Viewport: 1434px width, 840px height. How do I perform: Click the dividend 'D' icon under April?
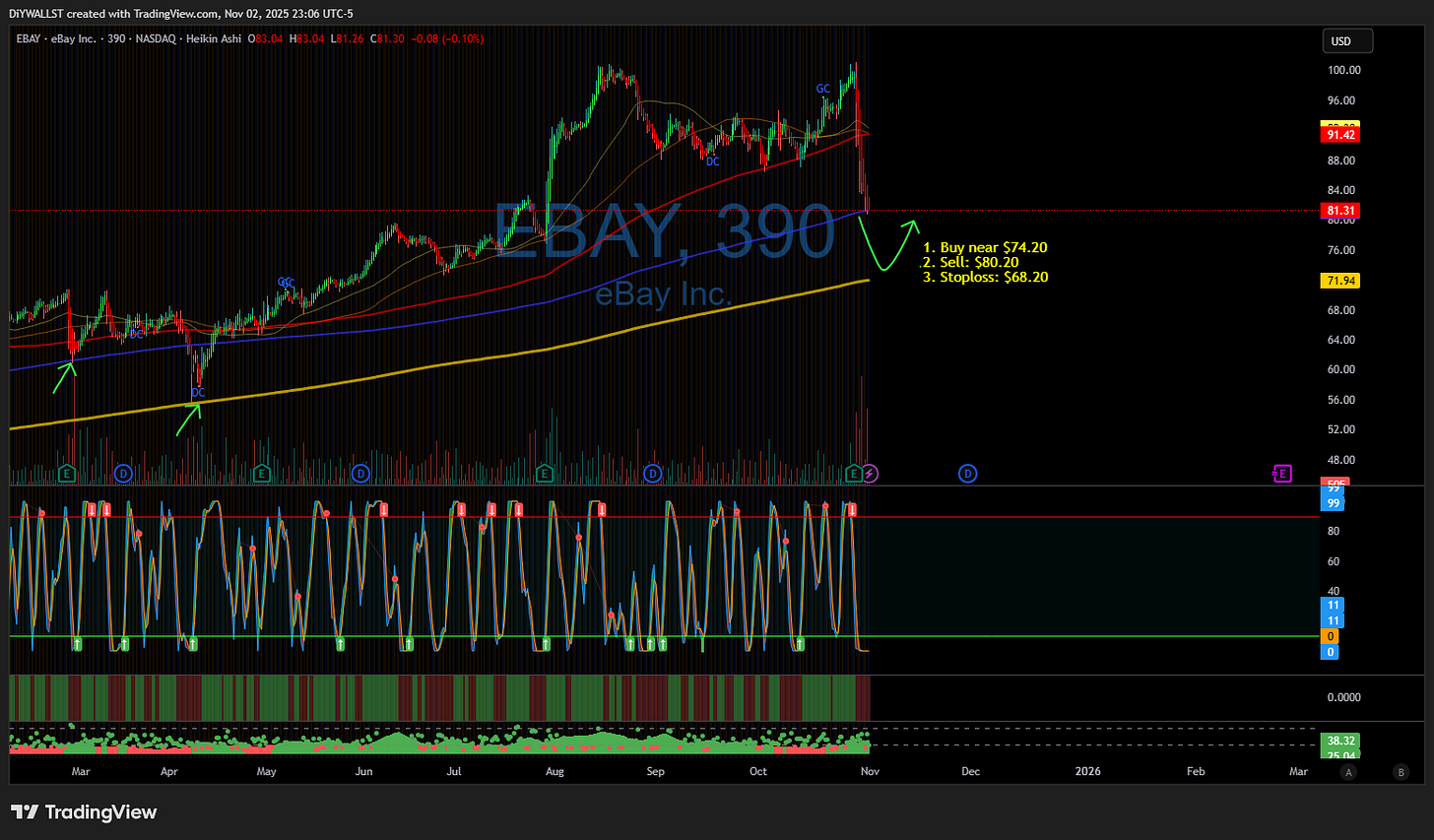click(122, 474)
